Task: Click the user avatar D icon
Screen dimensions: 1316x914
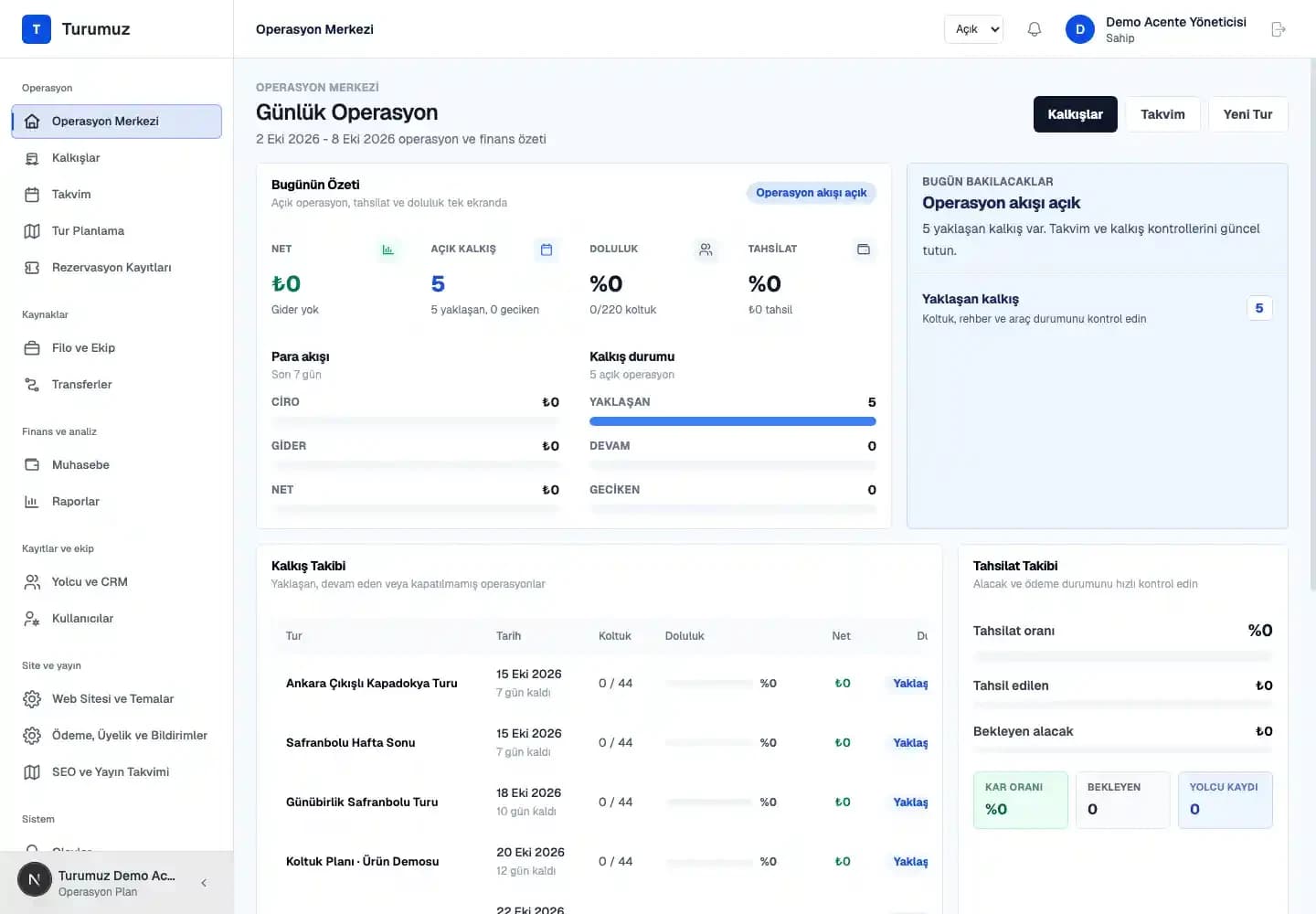Action: tap(1080, 29)
